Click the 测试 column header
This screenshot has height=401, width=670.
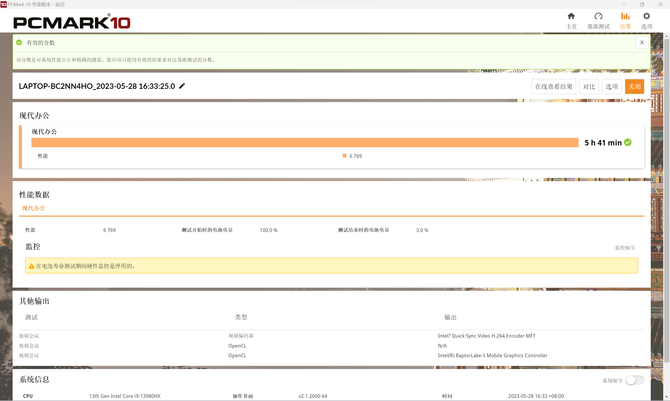pyautogui.click(x=32, y=317)
